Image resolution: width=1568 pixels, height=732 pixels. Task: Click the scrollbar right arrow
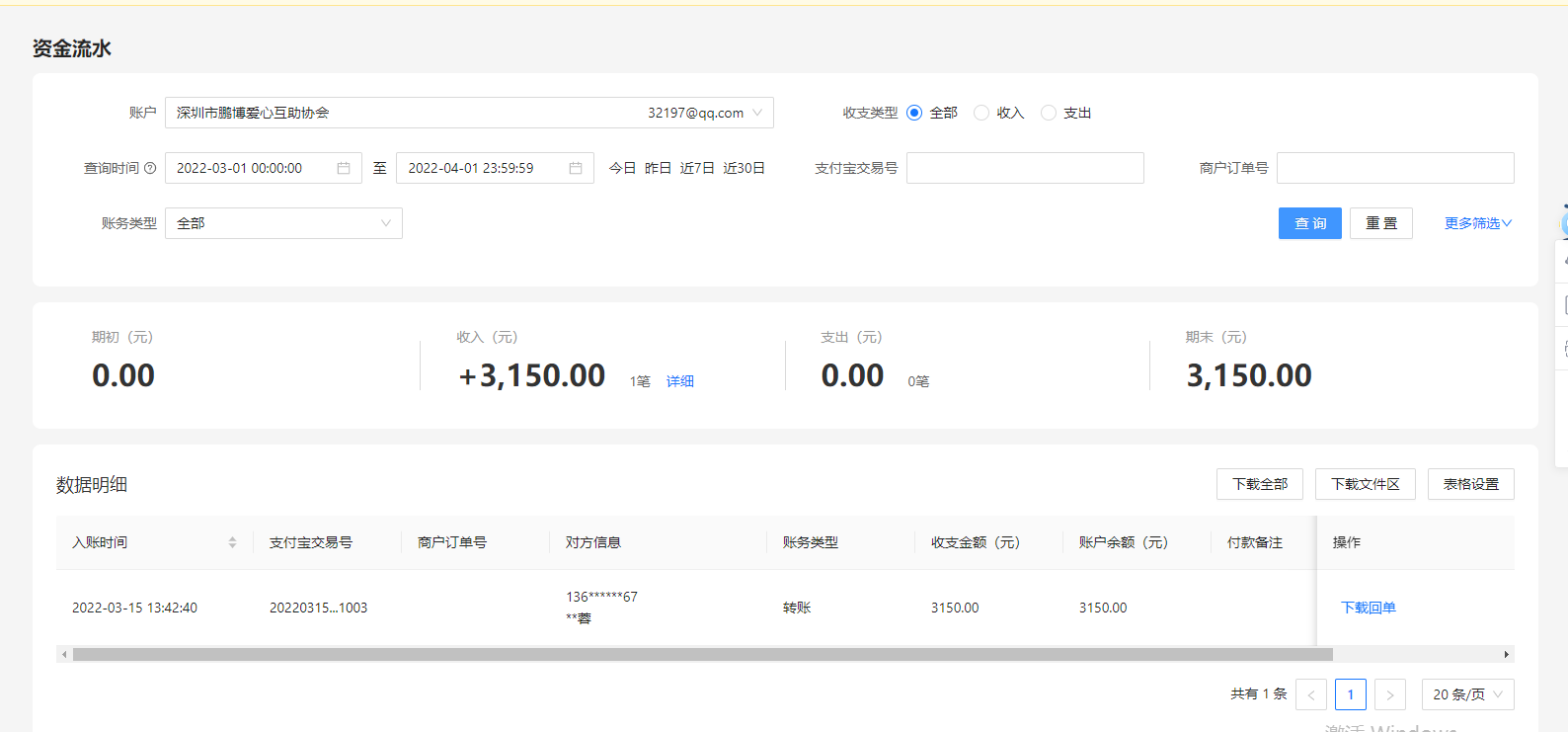(1507, 654)
